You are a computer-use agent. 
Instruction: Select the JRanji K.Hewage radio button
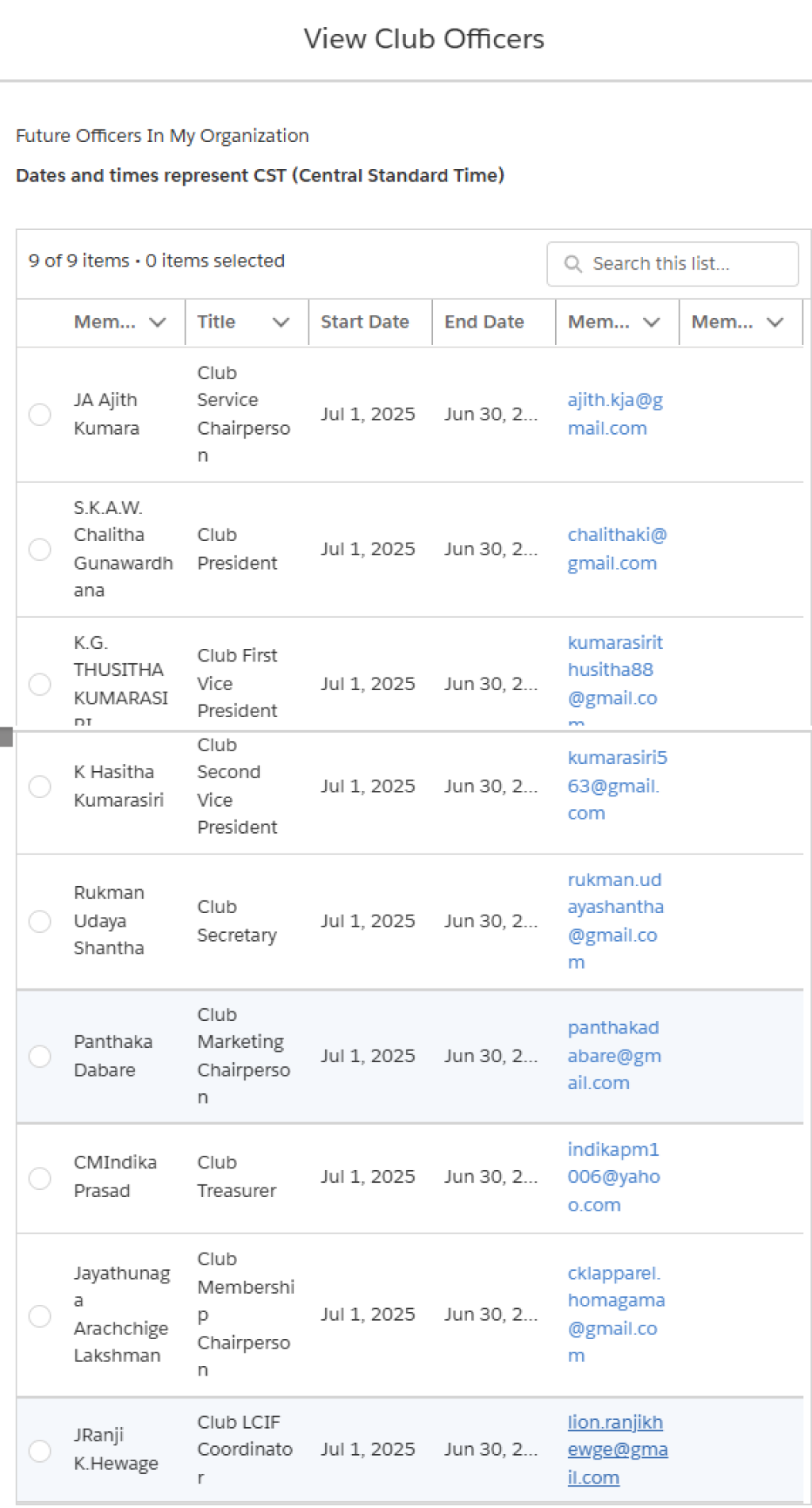click(40, 1450)
